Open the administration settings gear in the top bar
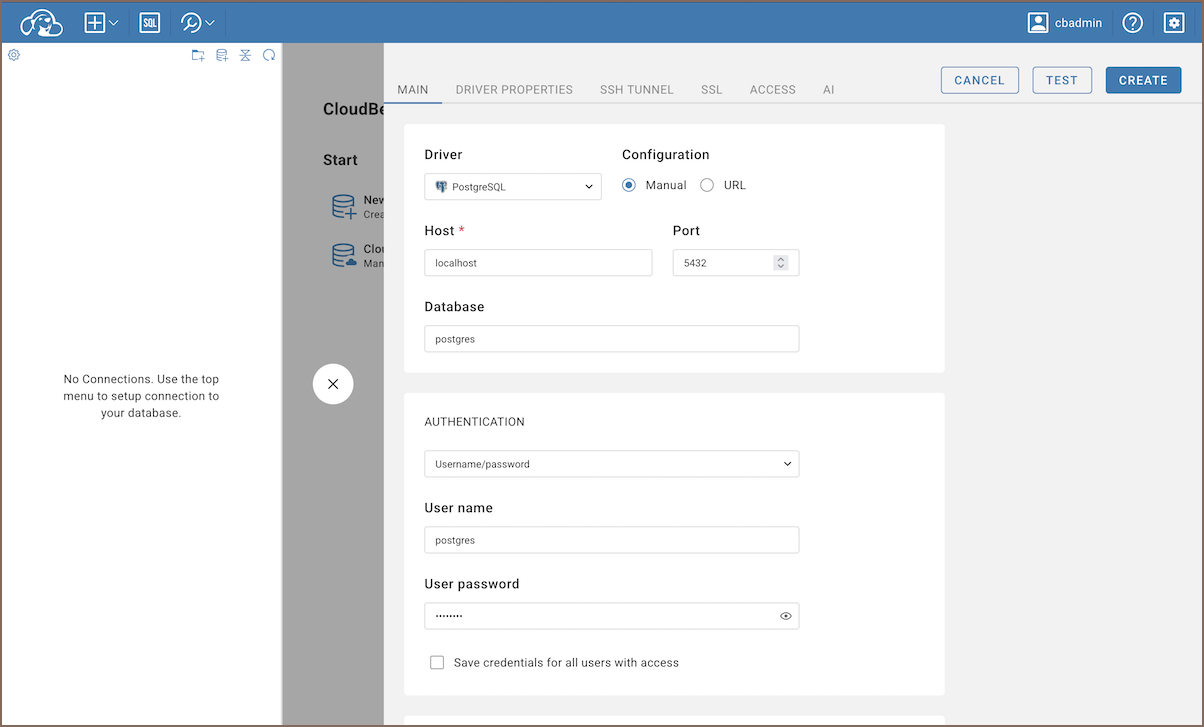 (1174, 22)
